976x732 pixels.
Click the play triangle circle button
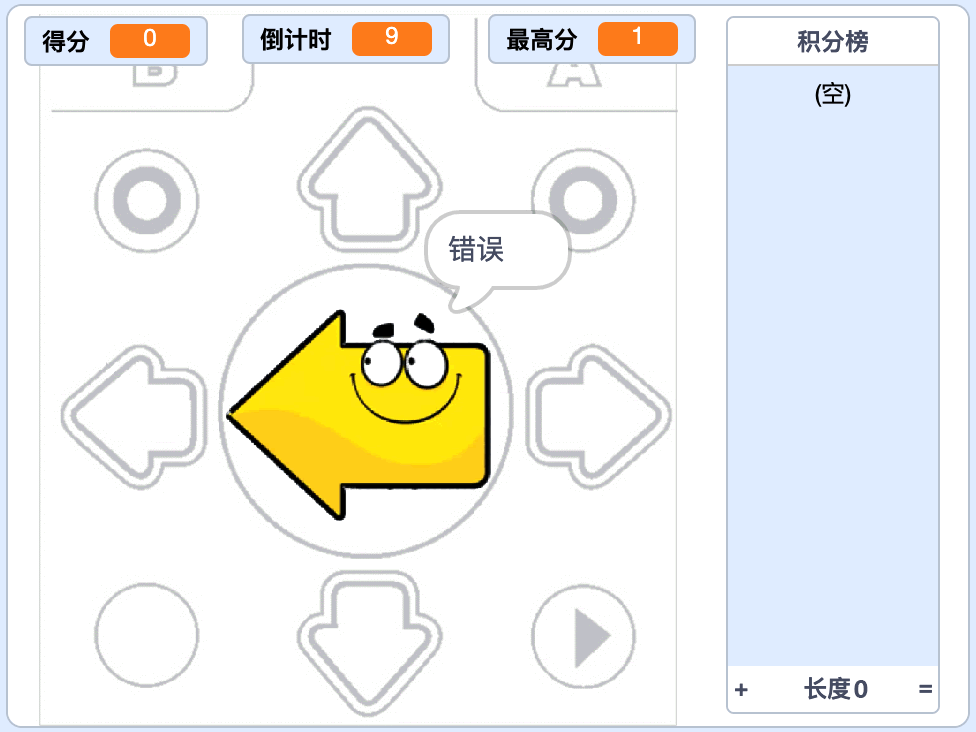tap(584, 637)
